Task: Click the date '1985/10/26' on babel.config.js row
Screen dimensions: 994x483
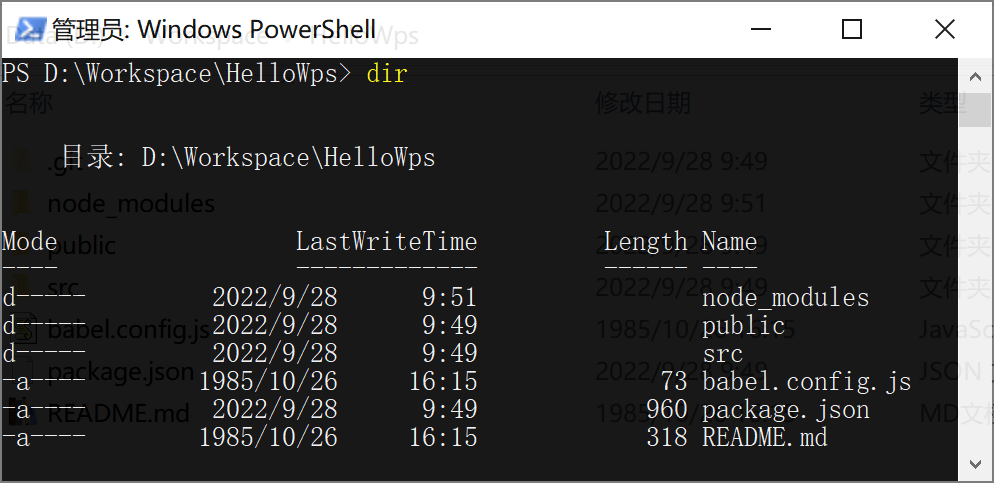Action: click(268, 382)
